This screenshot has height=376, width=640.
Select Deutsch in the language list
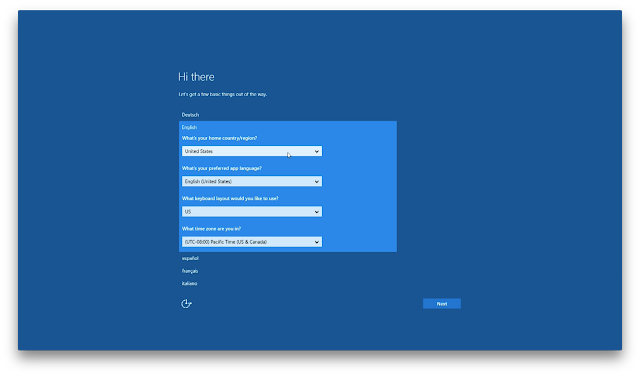pyautogui.click(x=190, y=115)
